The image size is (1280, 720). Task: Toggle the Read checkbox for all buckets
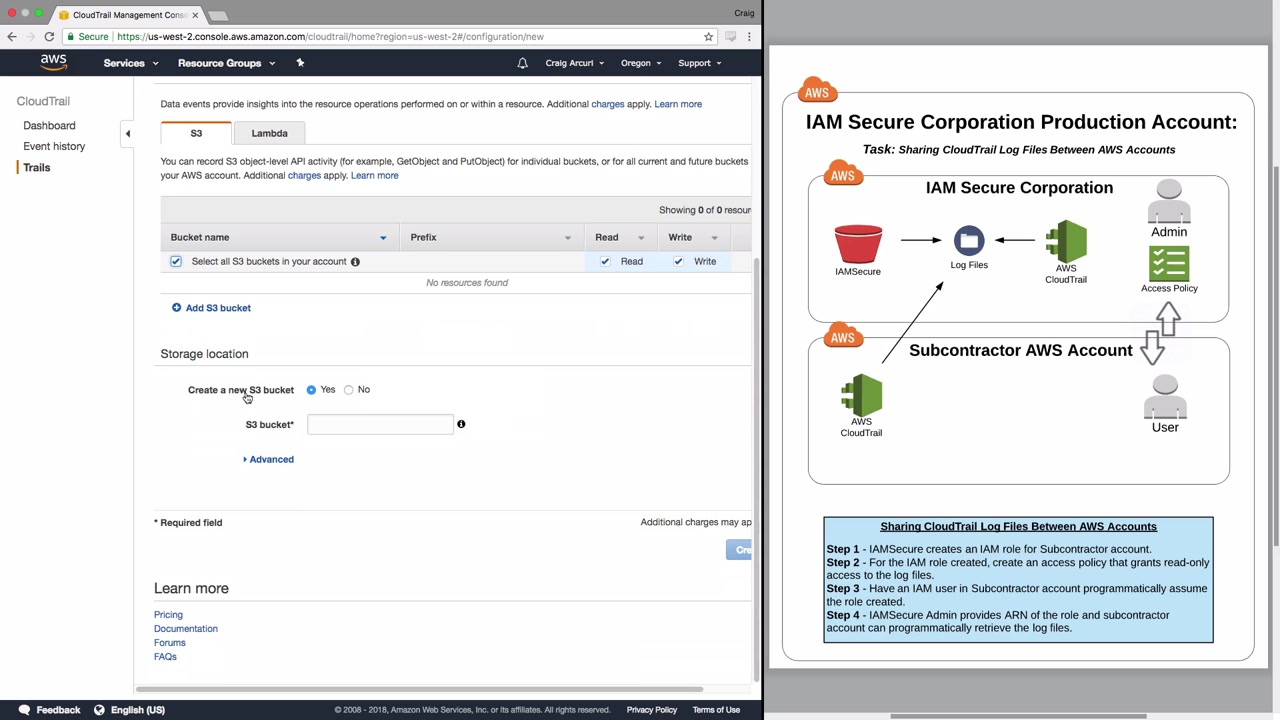tap(605, 262)
